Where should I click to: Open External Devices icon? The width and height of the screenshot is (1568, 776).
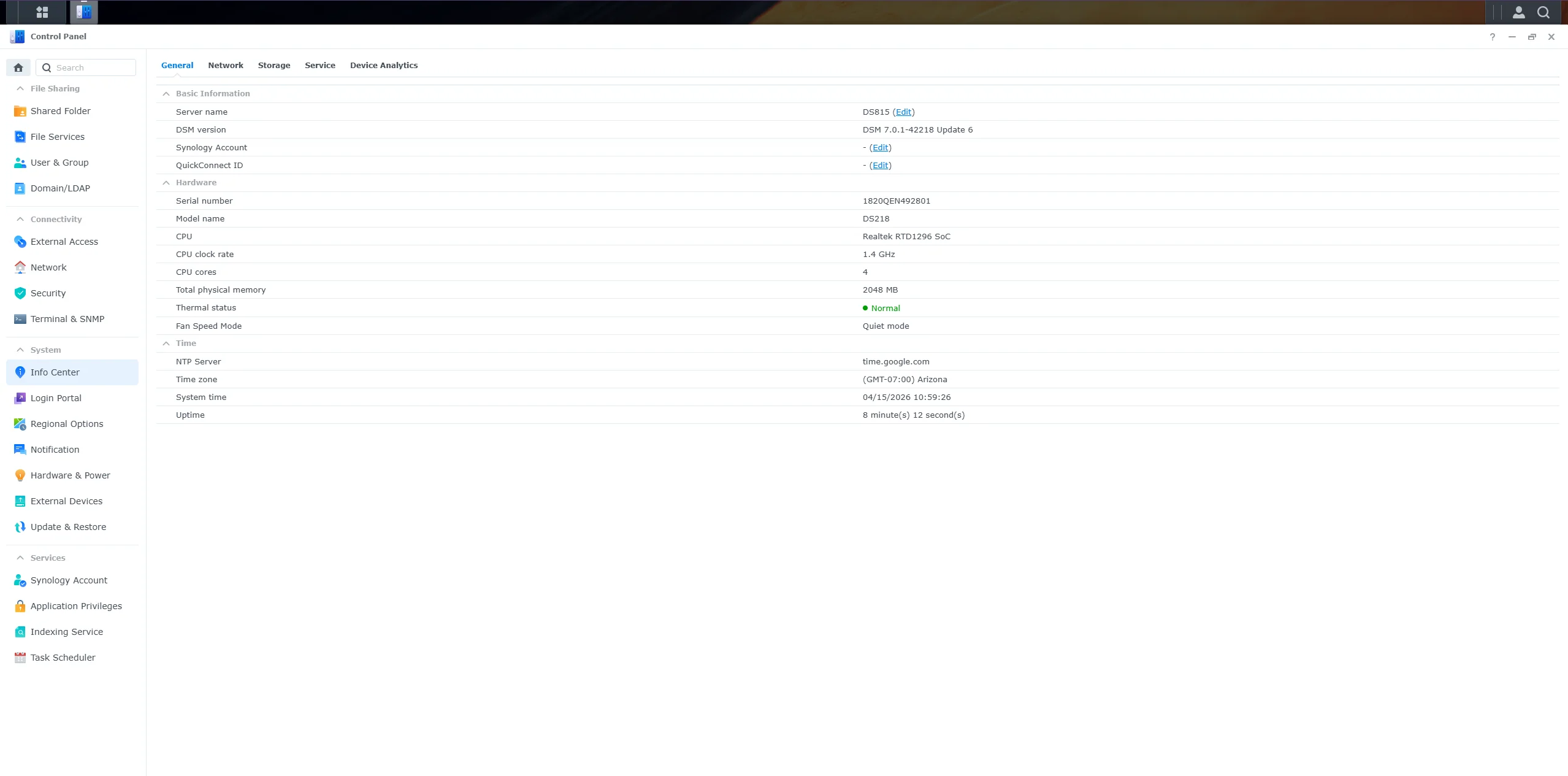[x=20, y=501]
